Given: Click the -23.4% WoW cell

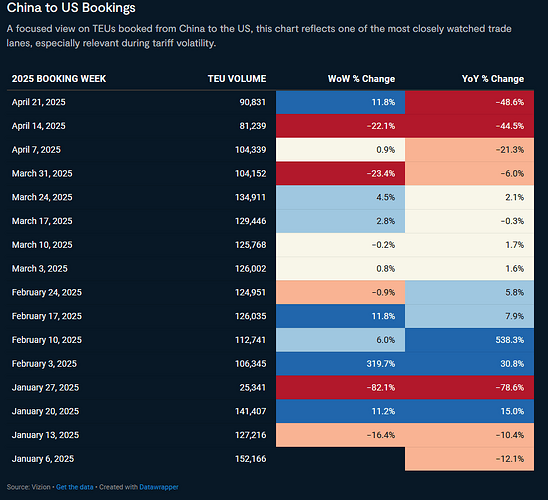Looking at the screenshot, I should pos(340,174).
